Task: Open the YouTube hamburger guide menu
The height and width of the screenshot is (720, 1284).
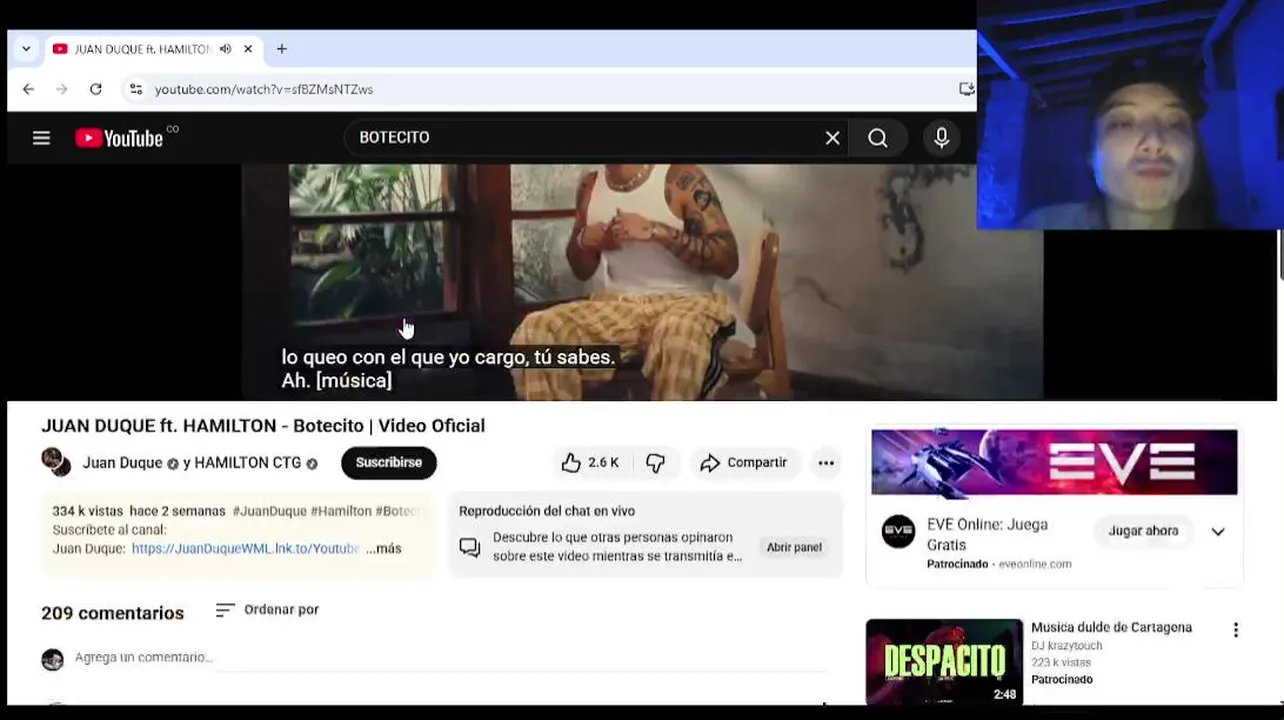Action: click(41, 138)
